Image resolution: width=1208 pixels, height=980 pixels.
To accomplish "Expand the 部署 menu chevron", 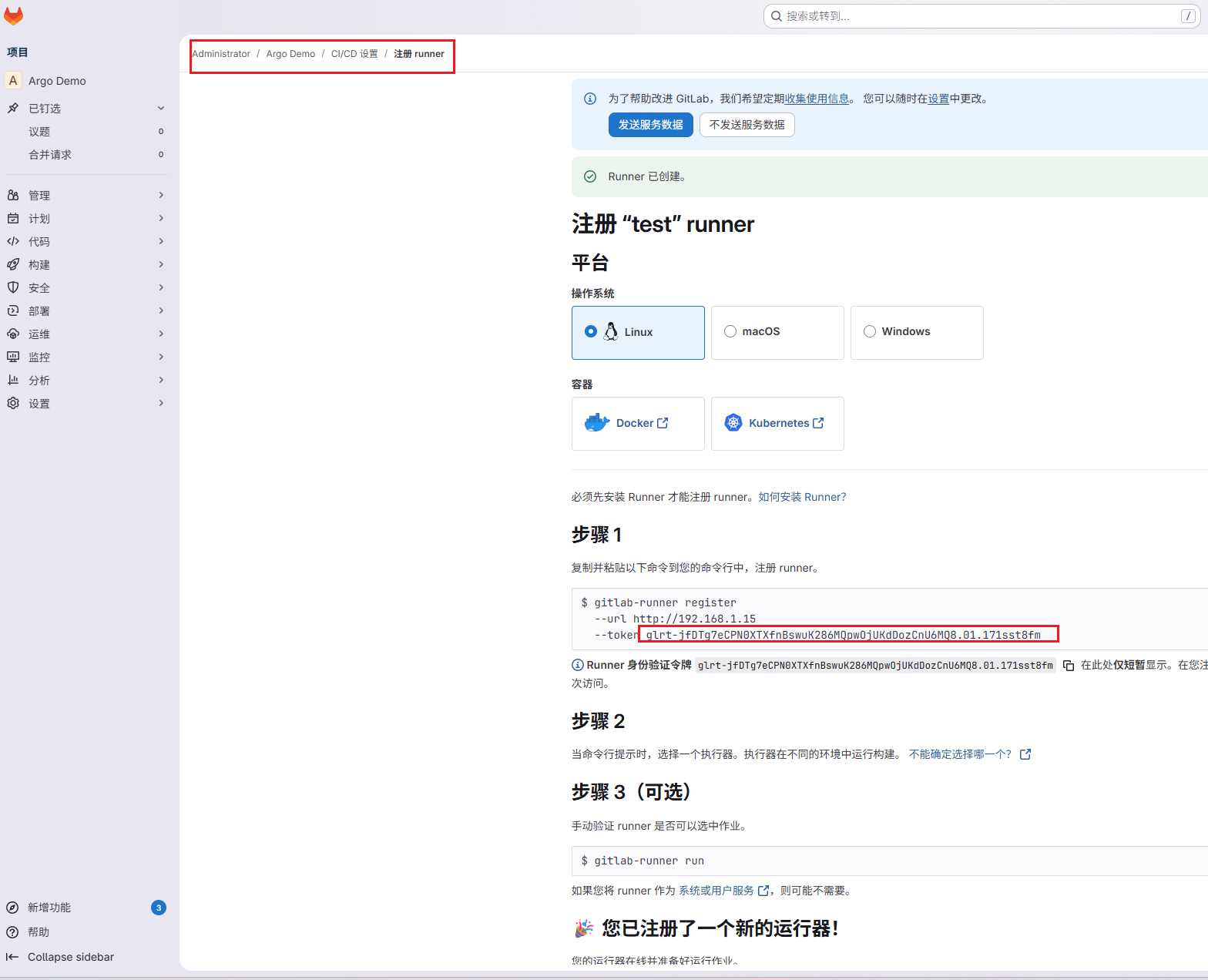I will tap(161, 310).
